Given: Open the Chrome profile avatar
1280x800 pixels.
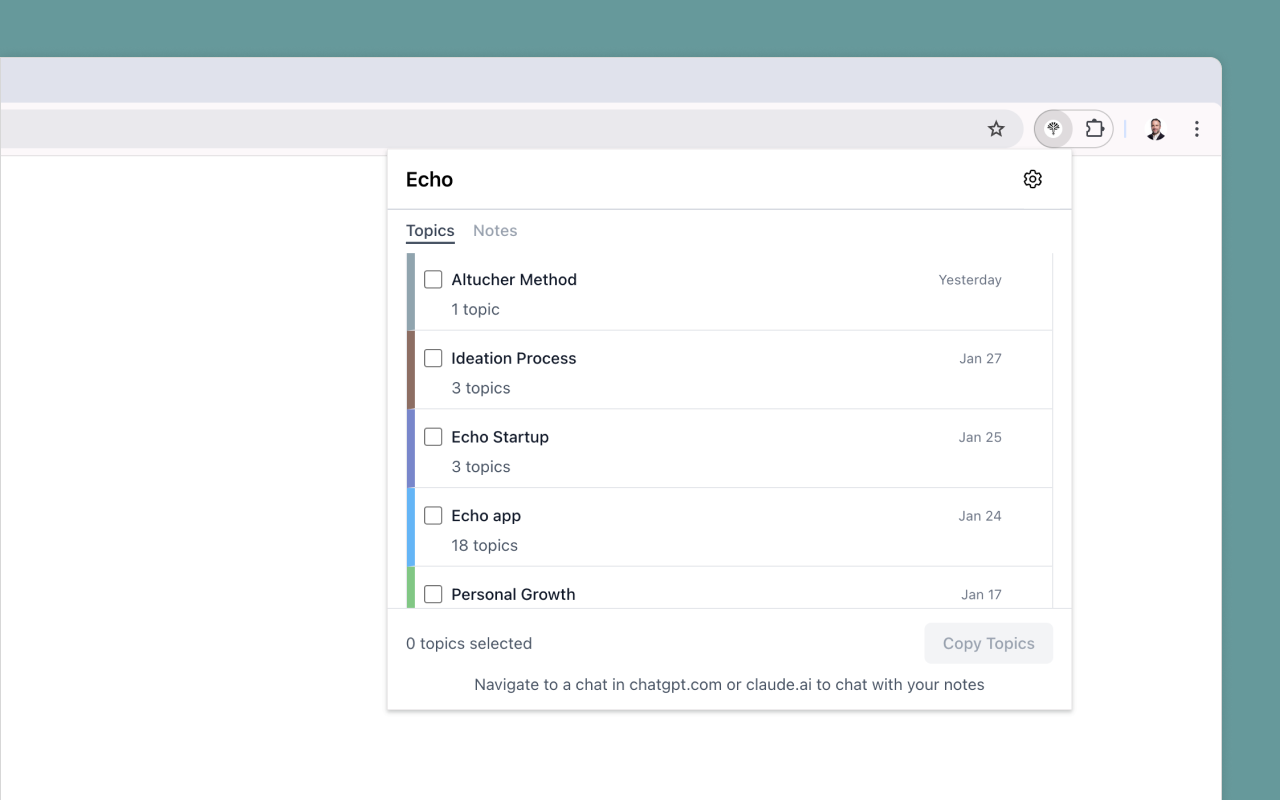Looking at the screenshot, I should coord(1155,129).
